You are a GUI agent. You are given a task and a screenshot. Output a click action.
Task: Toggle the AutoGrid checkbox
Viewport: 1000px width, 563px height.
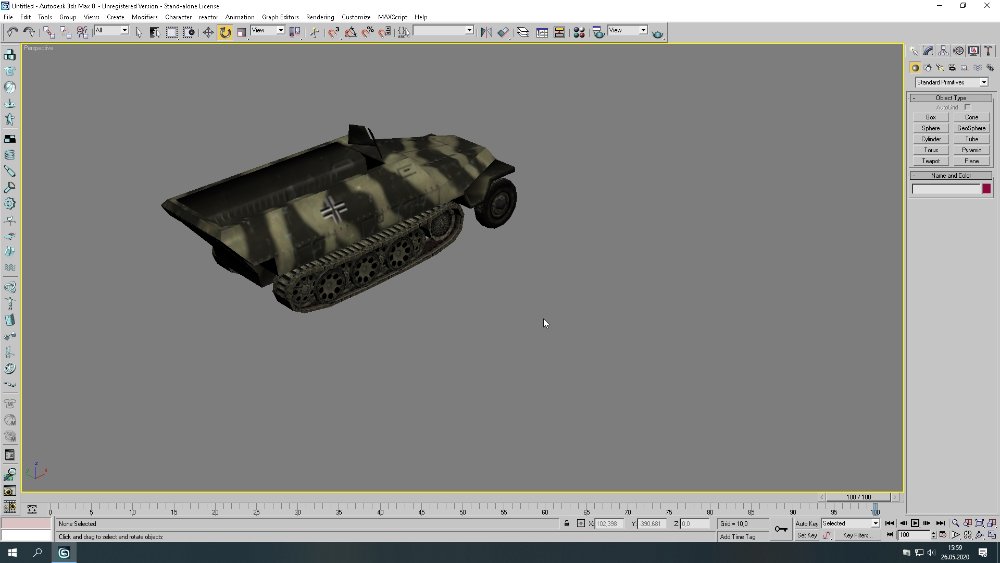[x=967, y=107]
